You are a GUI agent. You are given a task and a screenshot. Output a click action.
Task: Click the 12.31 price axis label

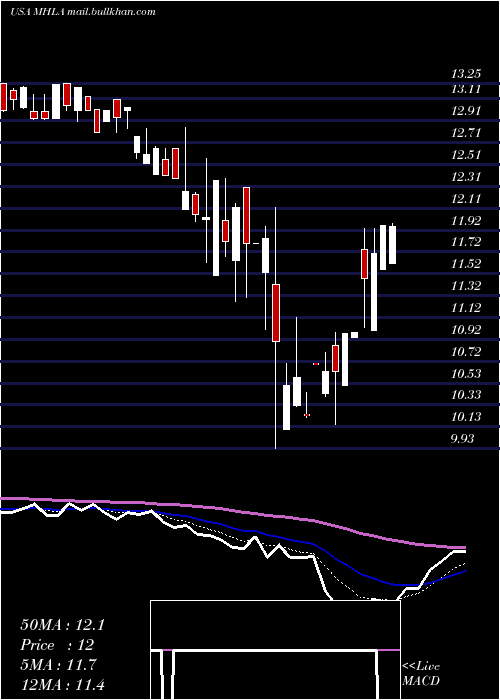click(467, 177)
